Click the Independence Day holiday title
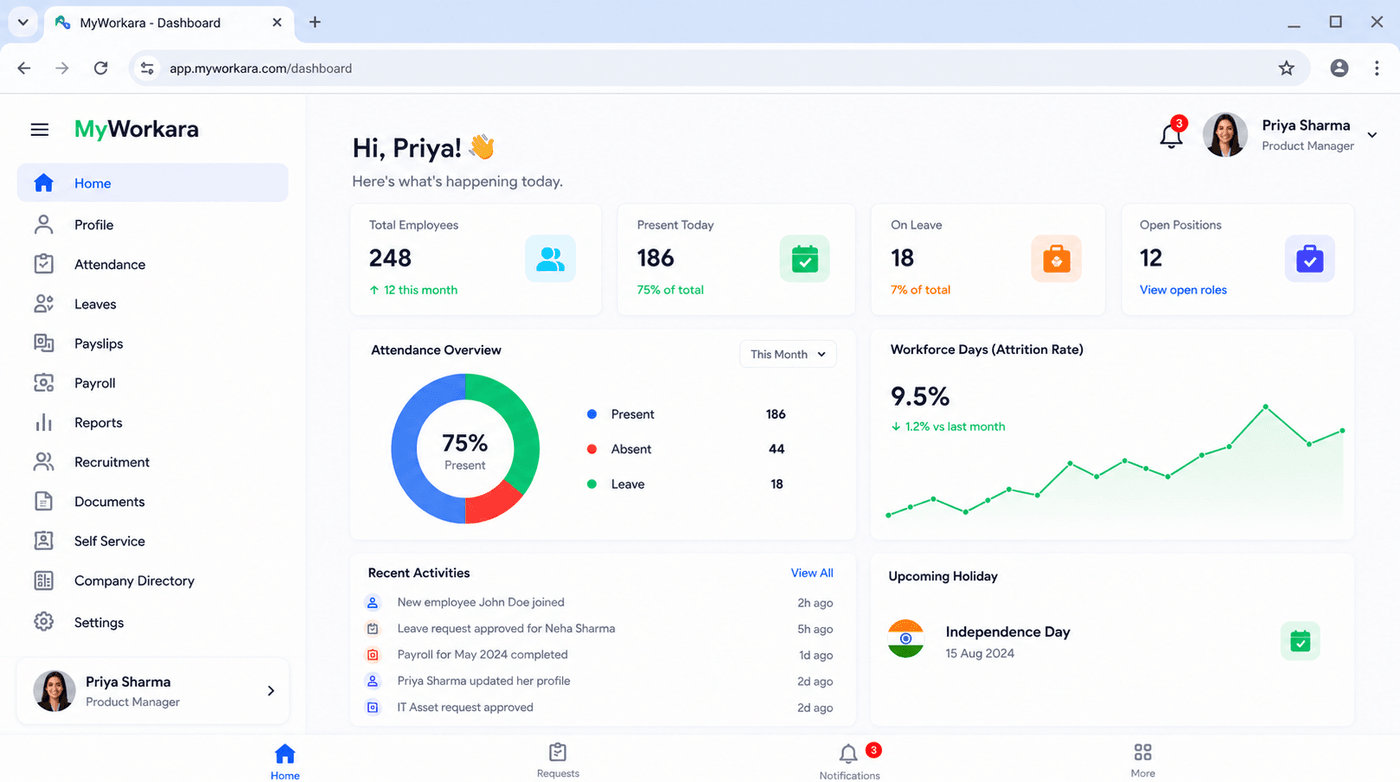The image size is (1400, 782). [x=1008, y=632]
